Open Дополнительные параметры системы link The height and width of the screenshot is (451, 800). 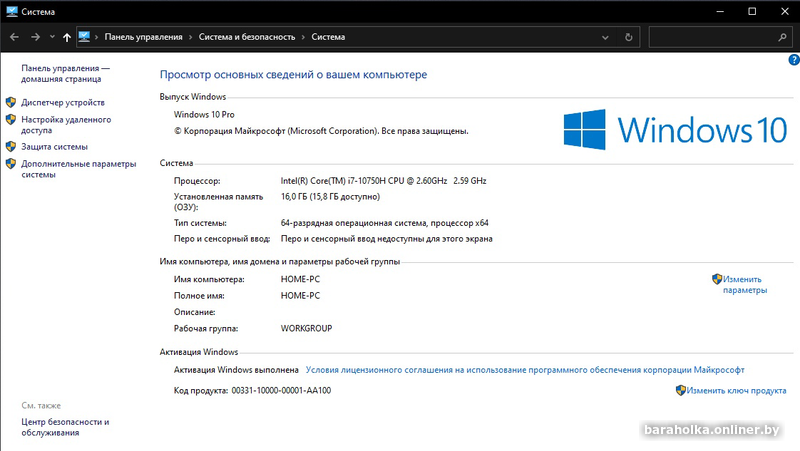79,169
